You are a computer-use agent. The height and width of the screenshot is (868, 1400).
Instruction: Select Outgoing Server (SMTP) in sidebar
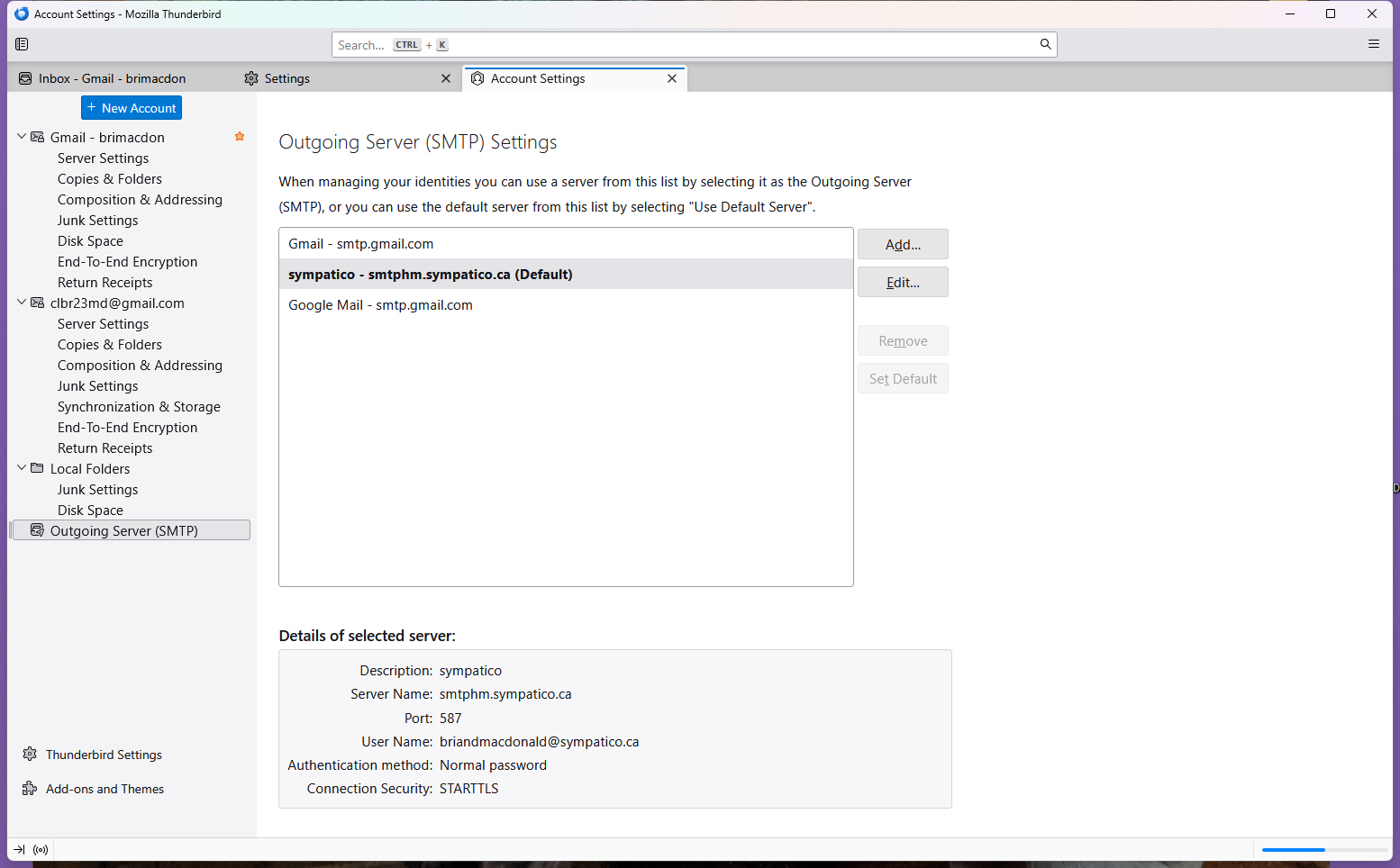pos(131,530)
